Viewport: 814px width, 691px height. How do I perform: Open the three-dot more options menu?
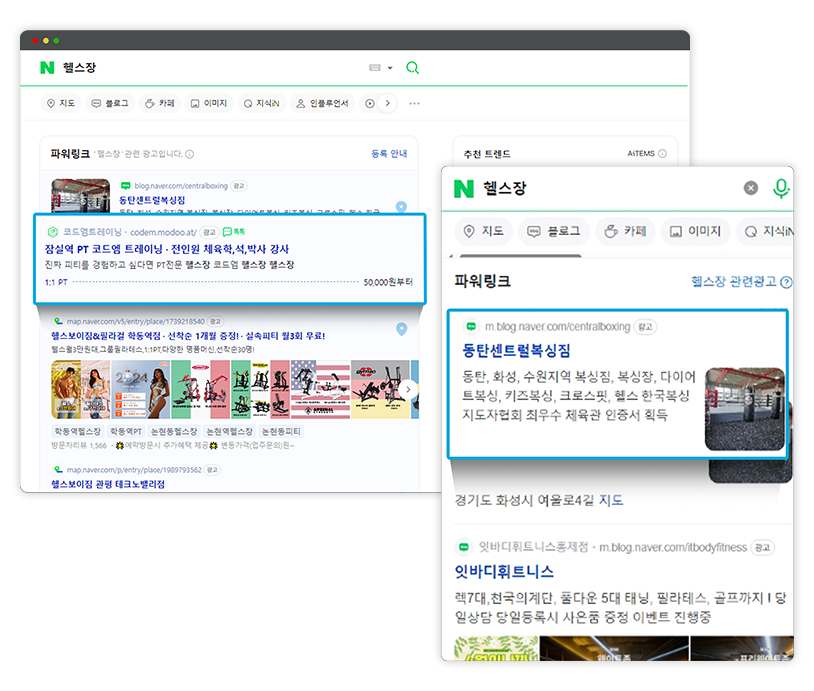414,103
